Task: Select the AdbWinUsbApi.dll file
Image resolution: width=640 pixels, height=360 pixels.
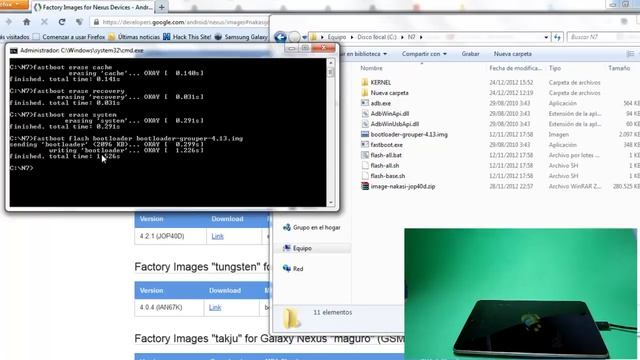Action: click(394, 124)
